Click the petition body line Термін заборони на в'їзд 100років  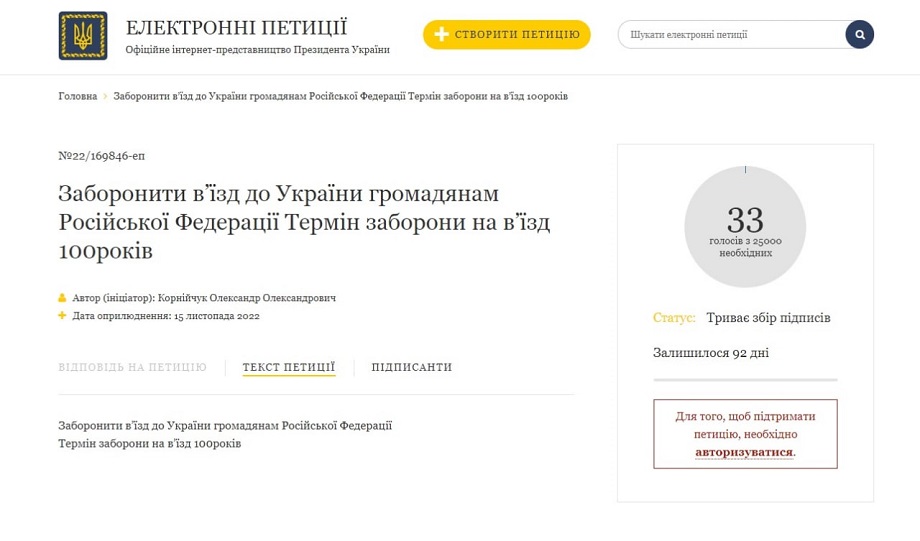coord(150,444)
